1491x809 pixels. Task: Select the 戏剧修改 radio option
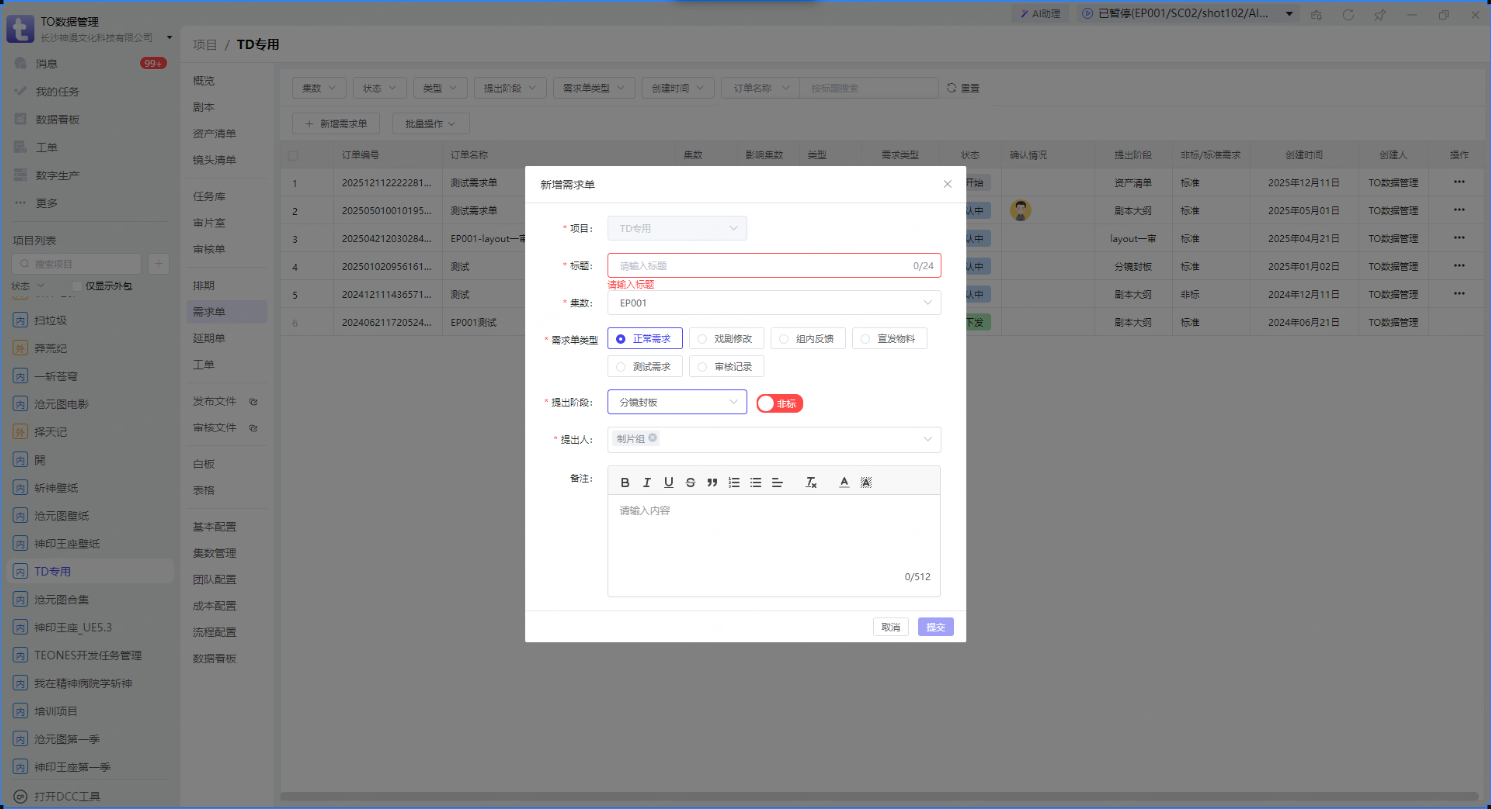(727, 339)
